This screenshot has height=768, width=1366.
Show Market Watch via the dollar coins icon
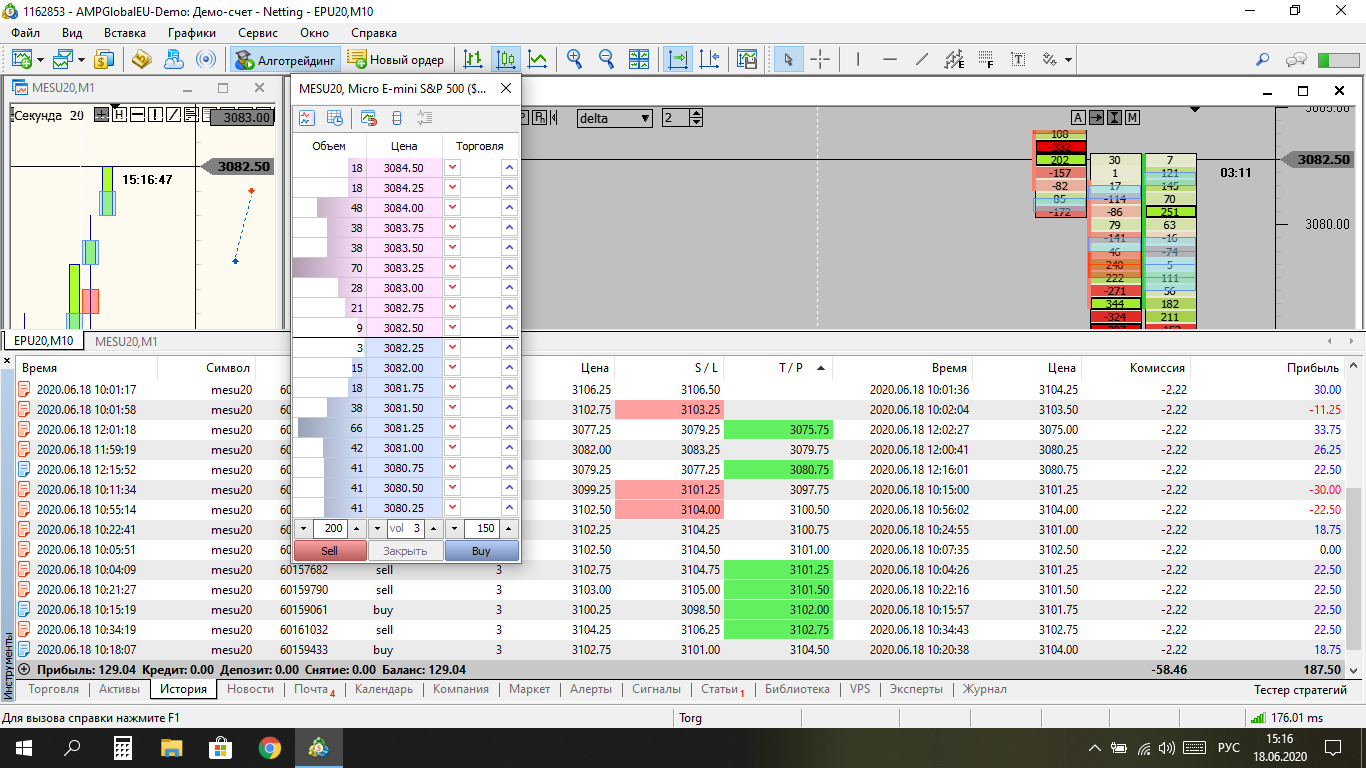coord(105,59)
